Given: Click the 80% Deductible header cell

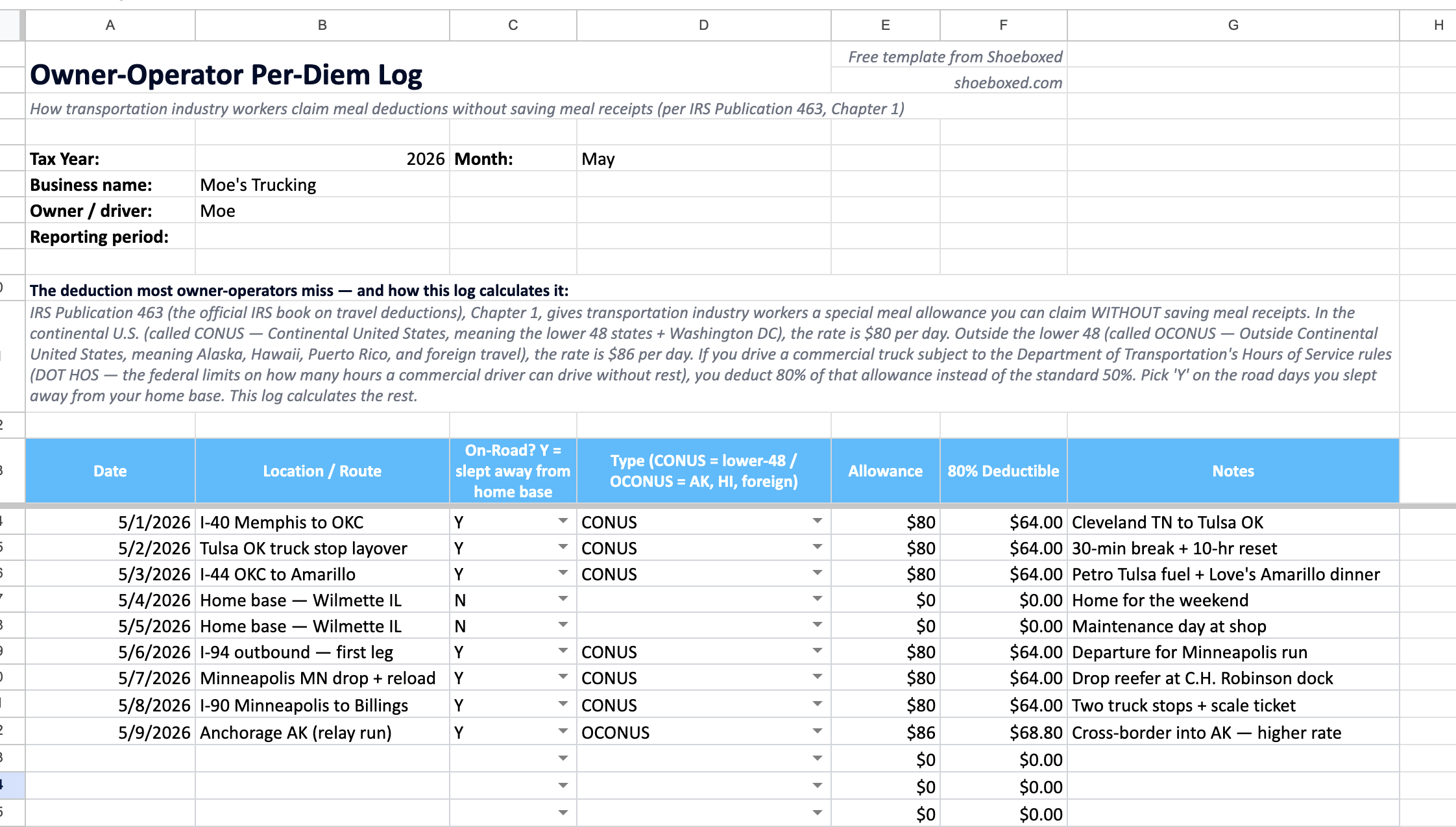Looking at the screenshot, I should pos(1003,471).
